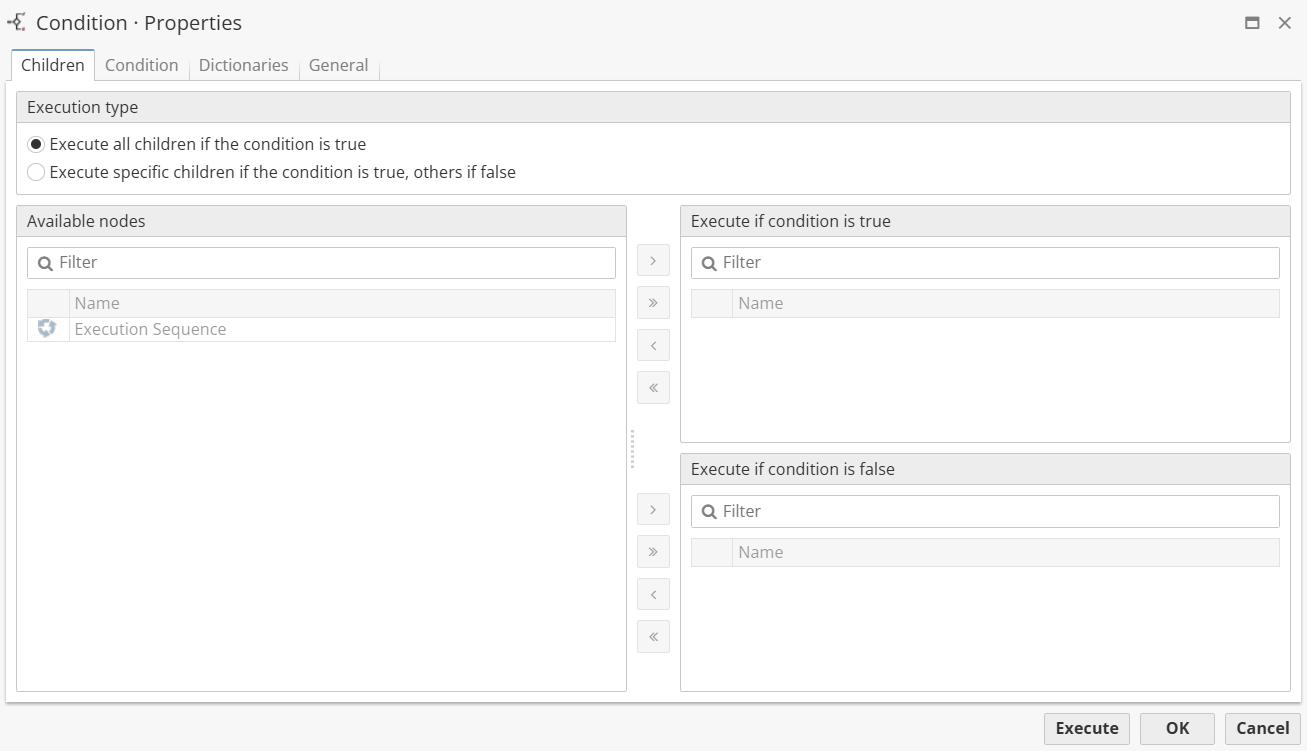Click the move-all-right chevrons for the true list

653,302
